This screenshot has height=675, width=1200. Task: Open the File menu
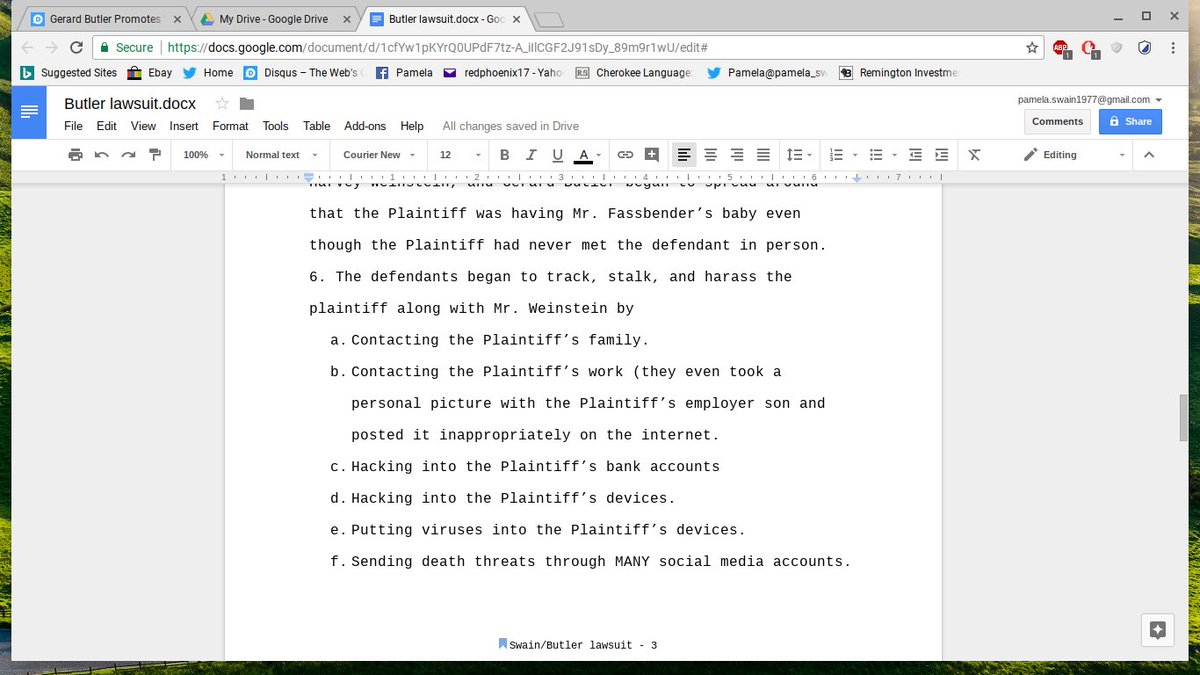73,126
